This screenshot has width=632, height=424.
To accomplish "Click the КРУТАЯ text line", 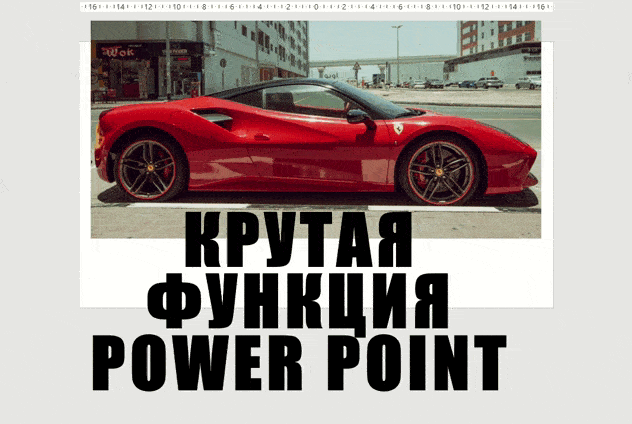I will [299, 240].
